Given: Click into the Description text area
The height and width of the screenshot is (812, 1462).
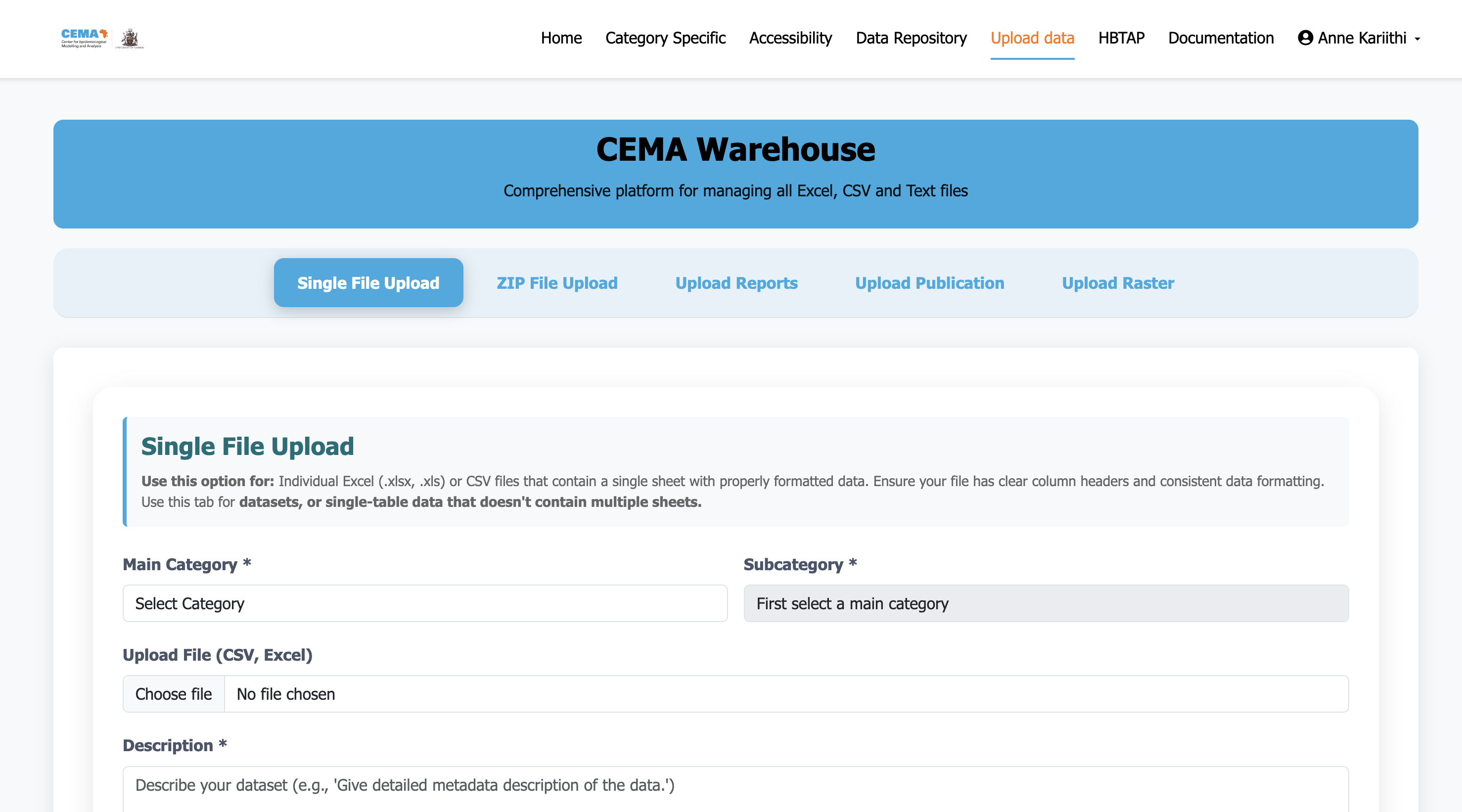Looking at the screenshot, I should [x=735, y=789].
